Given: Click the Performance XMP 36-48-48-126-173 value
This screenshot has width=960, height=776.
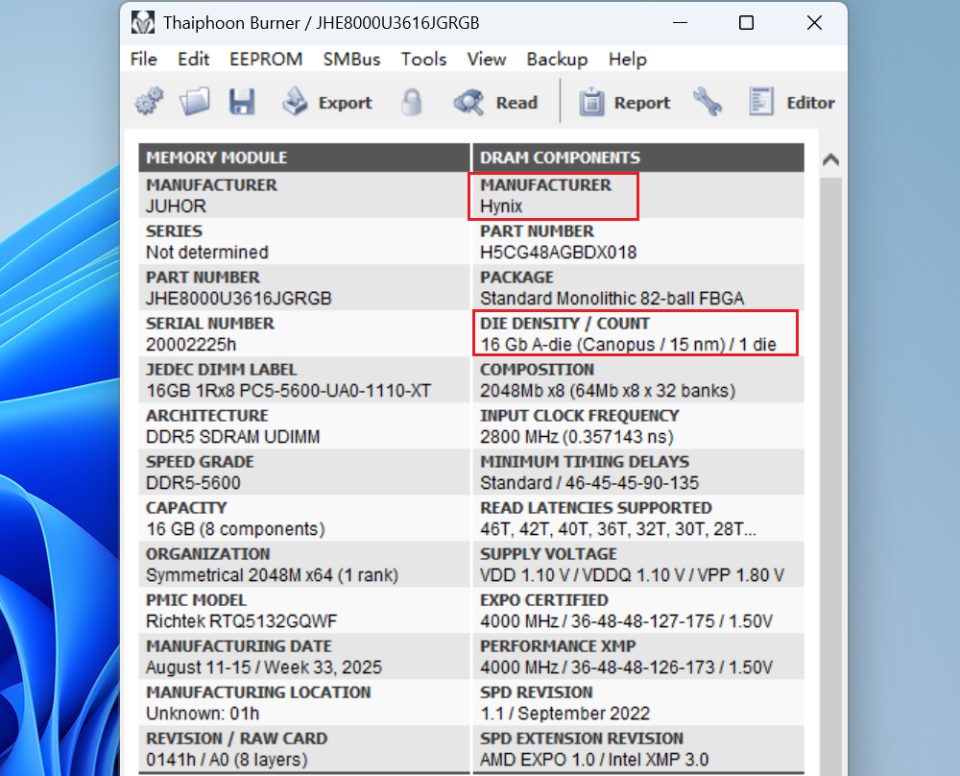Looking at the screenshot, I should (x=626, y=667).
